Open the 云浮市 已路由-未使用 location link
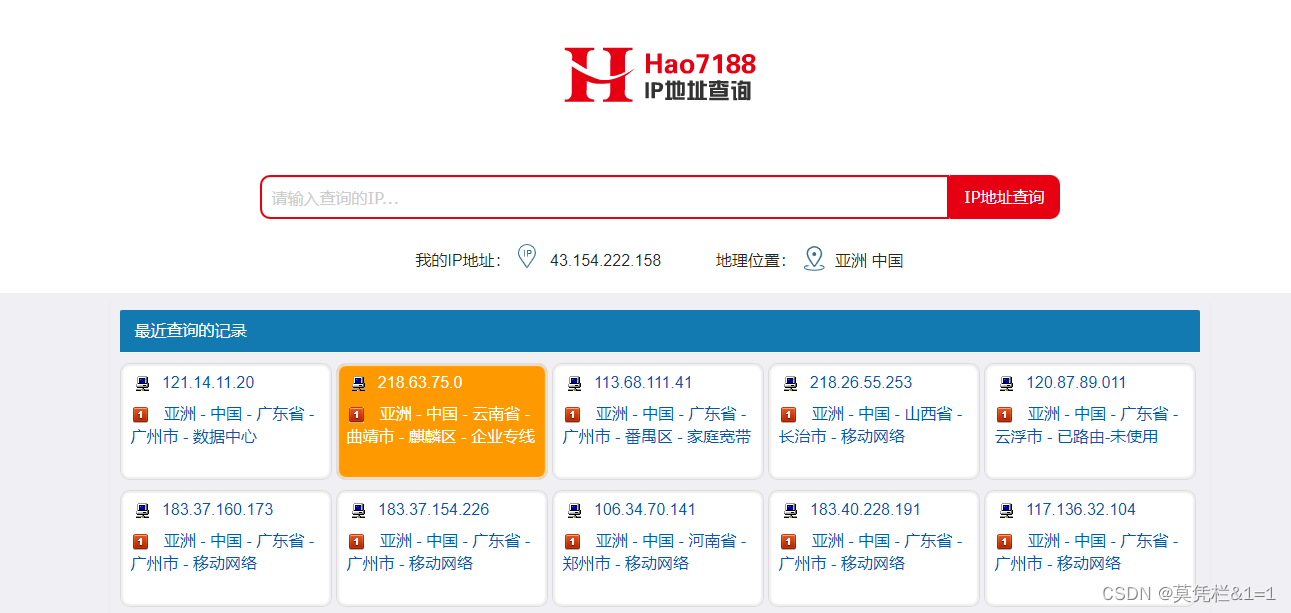The image size is (1291, 613). (x=1089, y=424)
